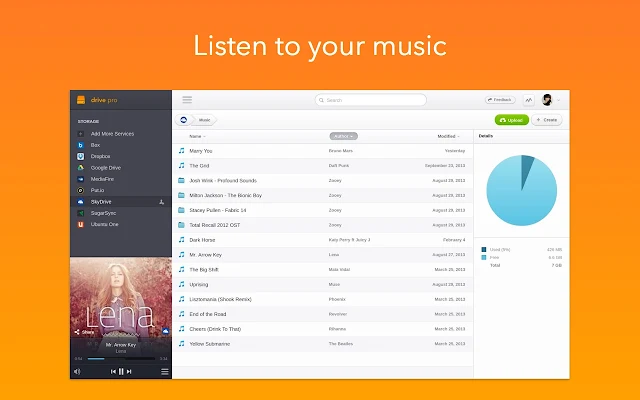Select the Put.io service icon
Viewport: 640px width, 400px height.
coord(81,190)
